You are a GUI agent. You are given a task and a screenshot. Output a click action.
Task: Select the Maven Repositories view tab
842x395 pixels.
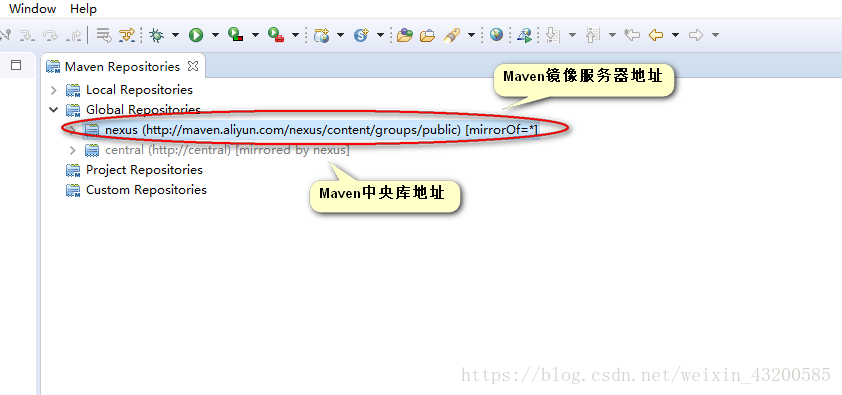click(x=122, y=67)
